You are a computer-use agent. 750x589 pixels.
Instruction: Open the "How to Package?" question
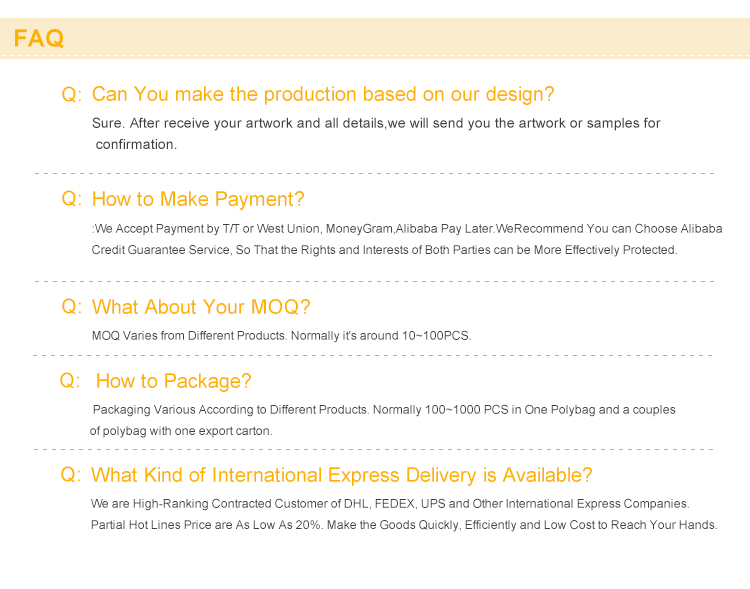coord(173,381)
